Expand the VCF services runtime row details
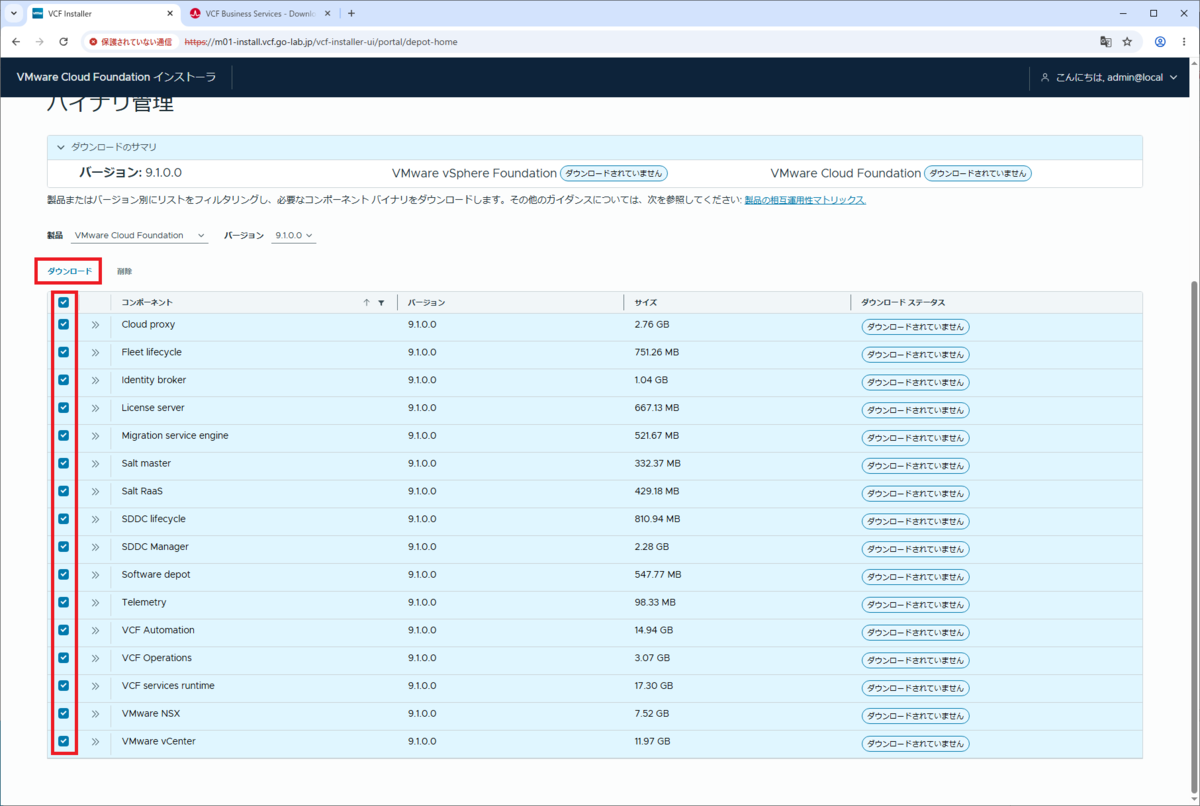 coord(96,686)
